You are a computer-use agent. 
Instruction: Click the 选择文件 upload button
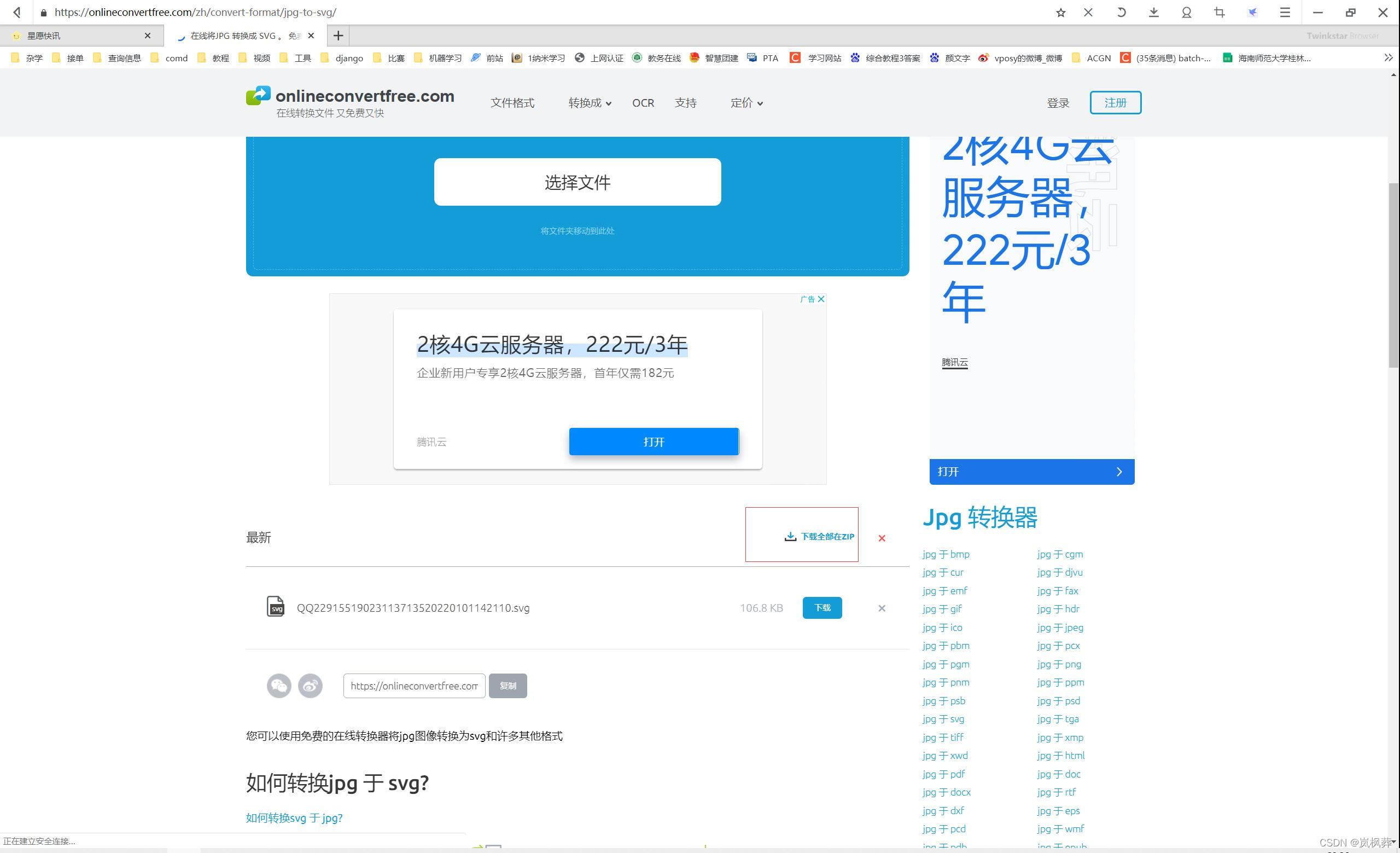click(577, 182)
